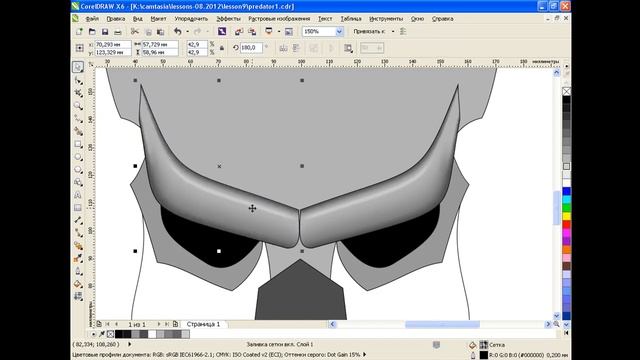Click the Open file folder icon
The image size is (640, 360).
point(92,31)
